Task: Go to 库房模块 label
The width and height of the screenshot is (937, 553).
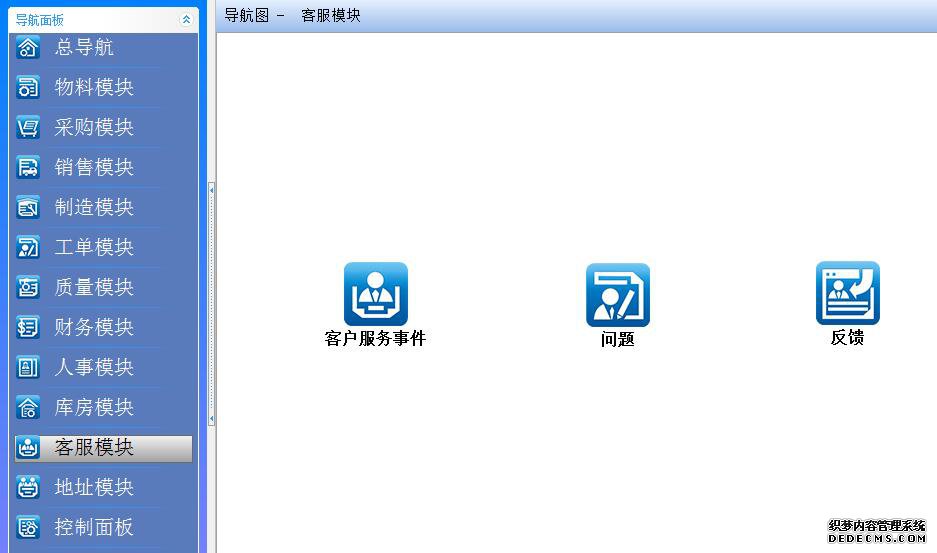Action: click(x=94, y=408)
